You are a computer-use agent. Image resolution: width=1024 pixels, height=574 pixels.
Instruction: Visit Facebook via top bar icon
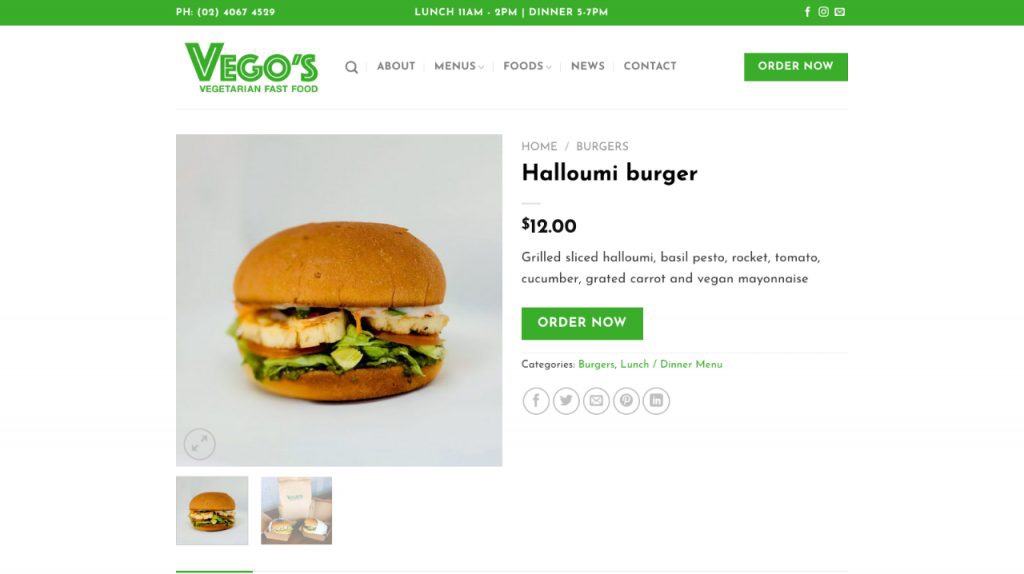(807, 12)
